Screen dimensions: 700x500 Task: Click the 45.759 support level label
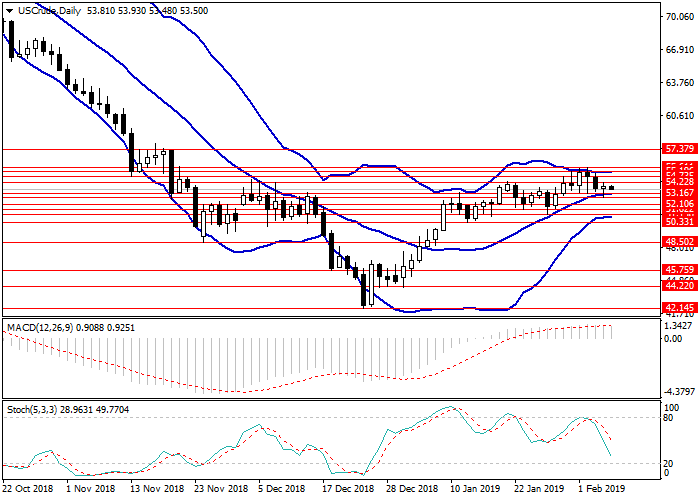(680, 270)
